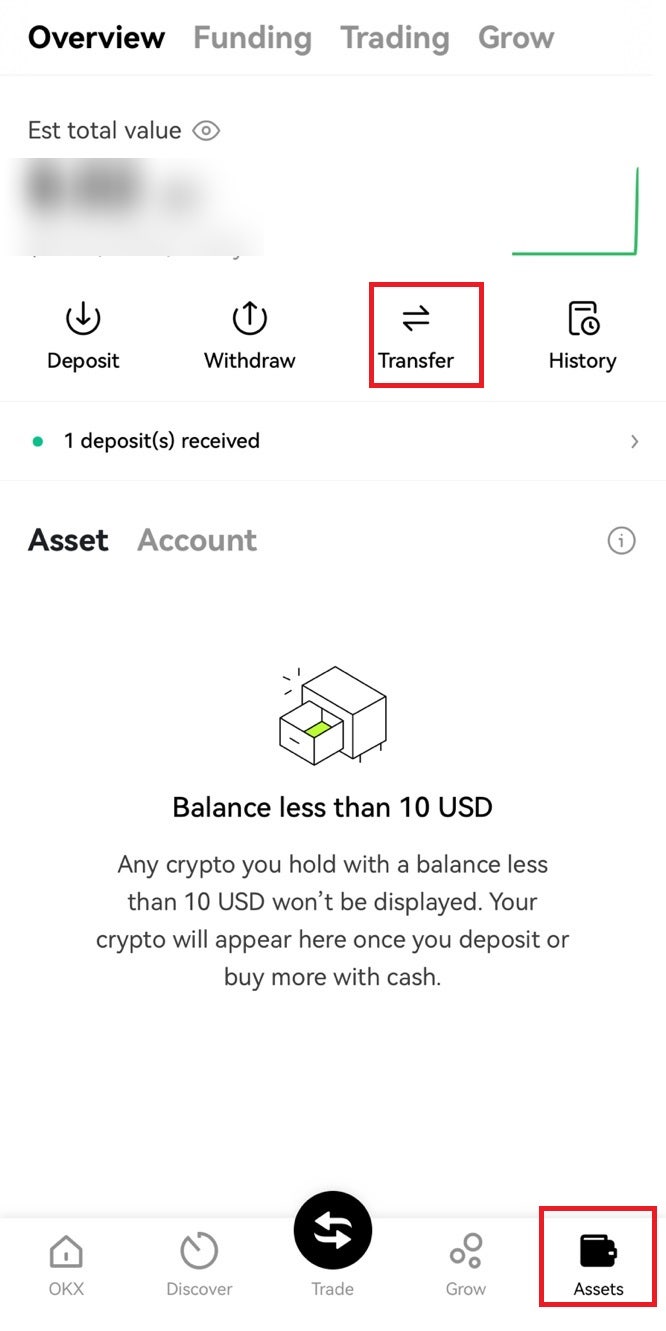Open the 1 deposit(s) received notice
This screenshot has width=666, height=1331.
tap(333, 441)
